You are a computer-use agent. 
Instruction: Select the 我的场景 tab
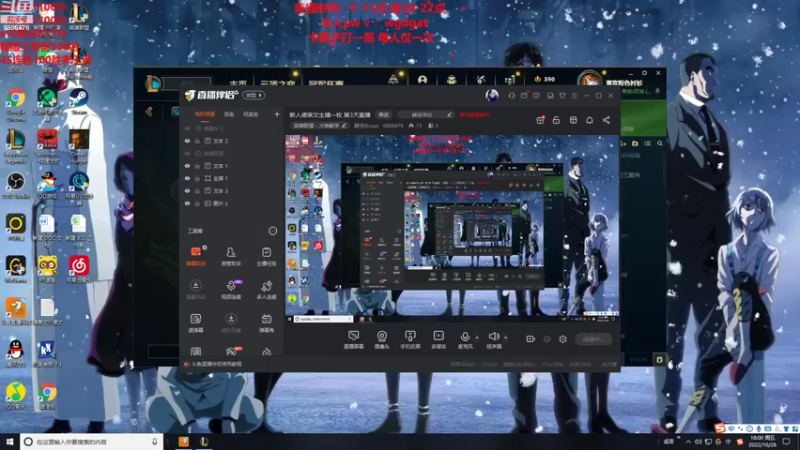click(x=205, y=114)
